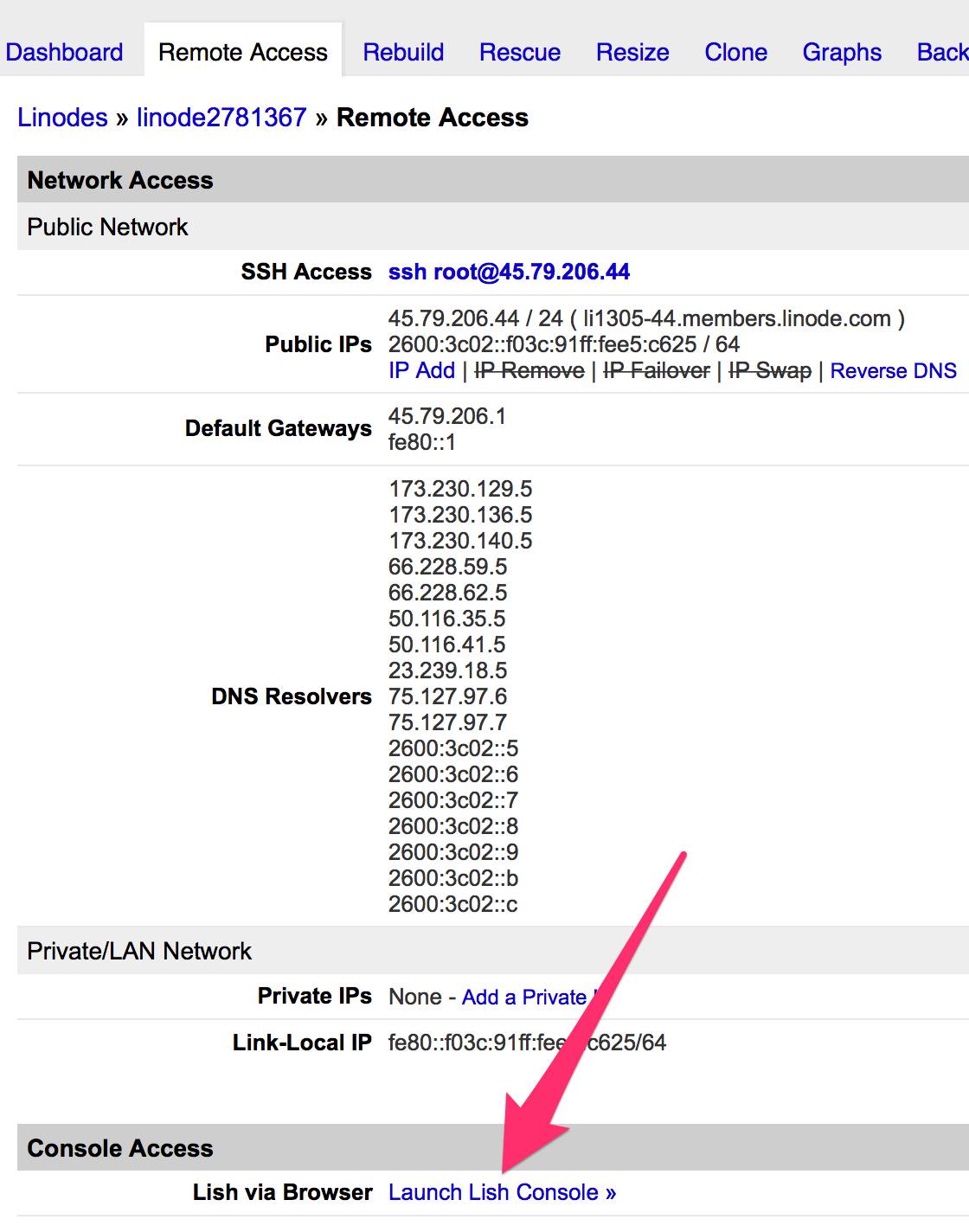The image size is (969, 1232).
Task: Select DNS resolver 2600:3c02::8
Action: [453, 826]
